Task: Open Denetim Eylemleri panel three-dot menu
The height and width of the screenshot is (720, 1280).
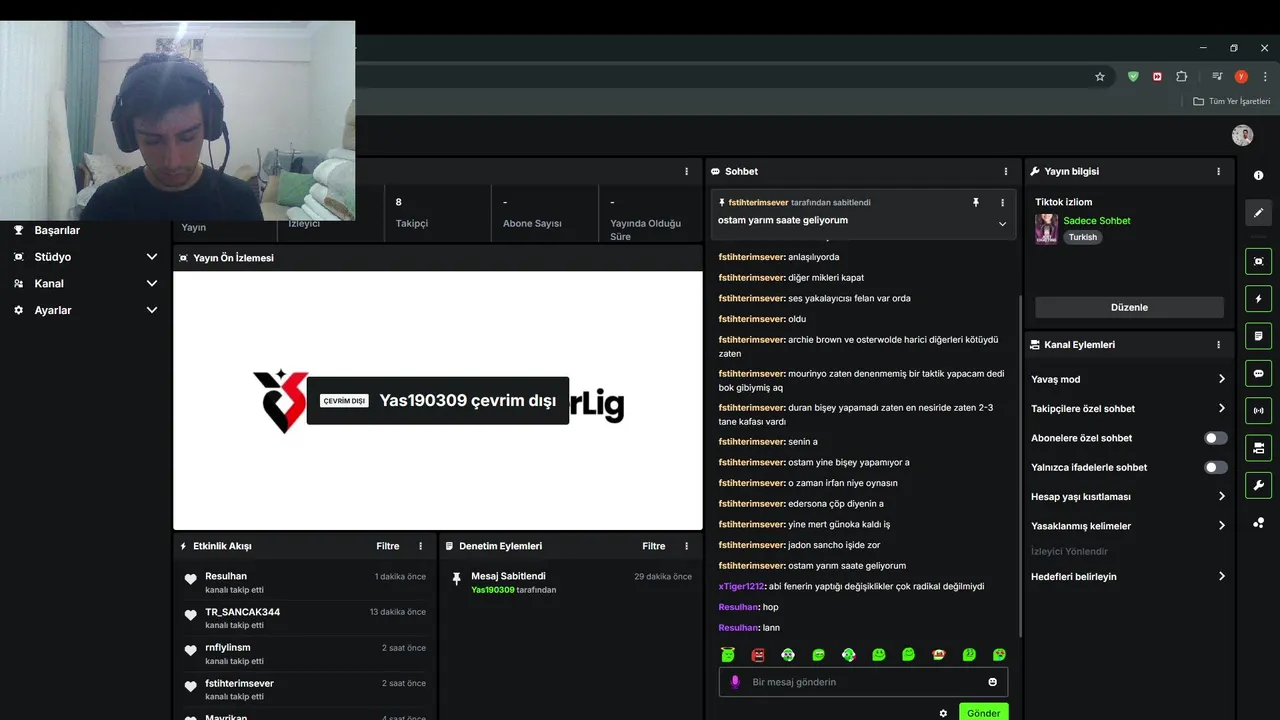Action: coord(686,546)
